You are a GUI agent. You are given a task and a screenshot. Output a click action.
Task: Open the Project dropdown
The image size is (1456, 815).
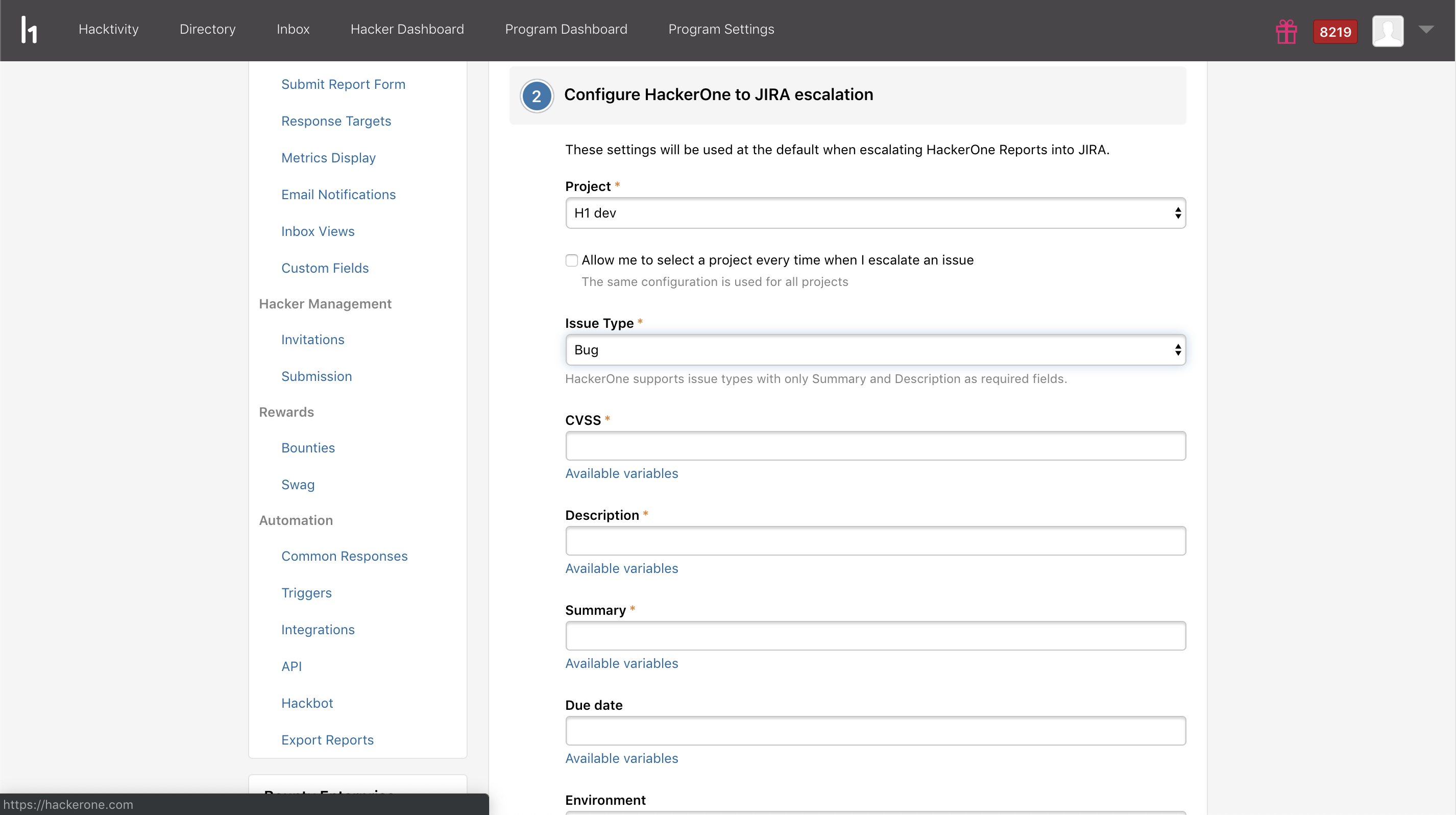[875, 213]
